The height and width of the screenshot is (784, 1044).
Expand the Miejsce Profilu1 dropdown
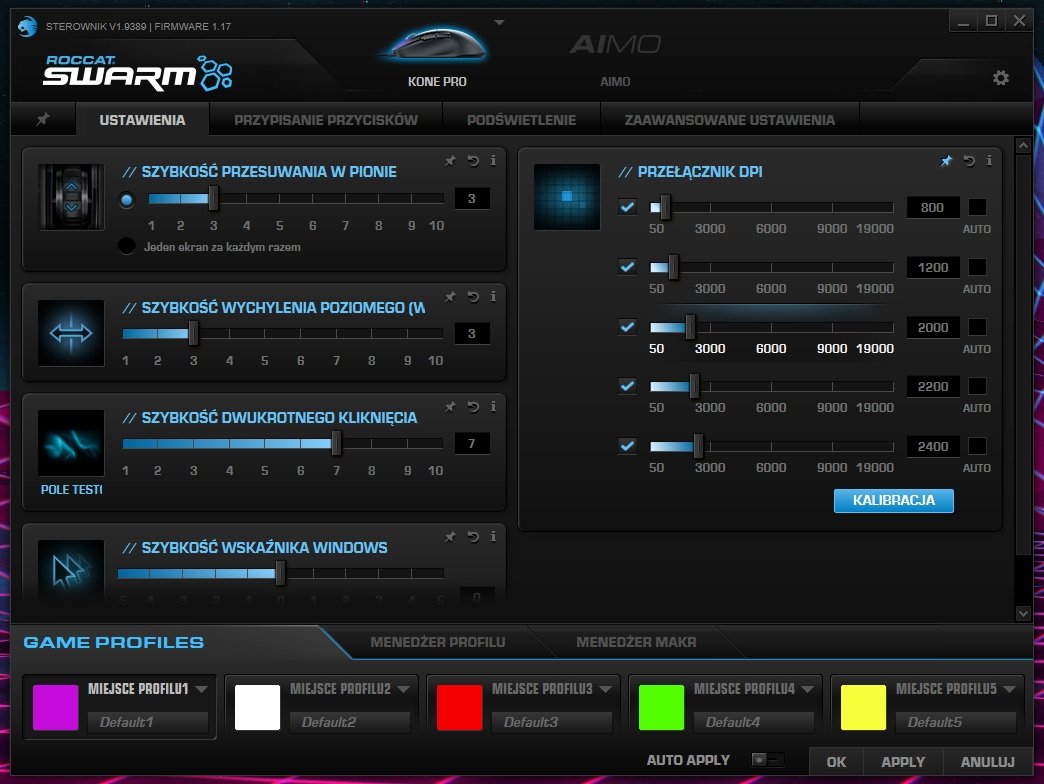click(x=202, y=689)
